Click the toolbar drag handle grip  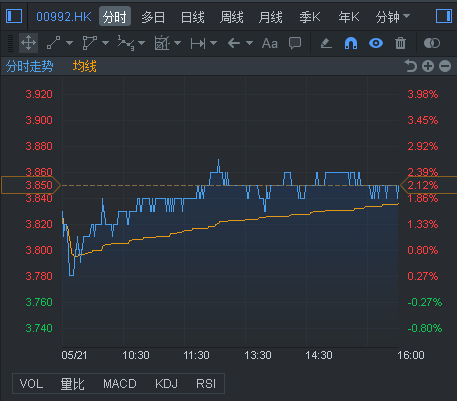tap(10, 43)
